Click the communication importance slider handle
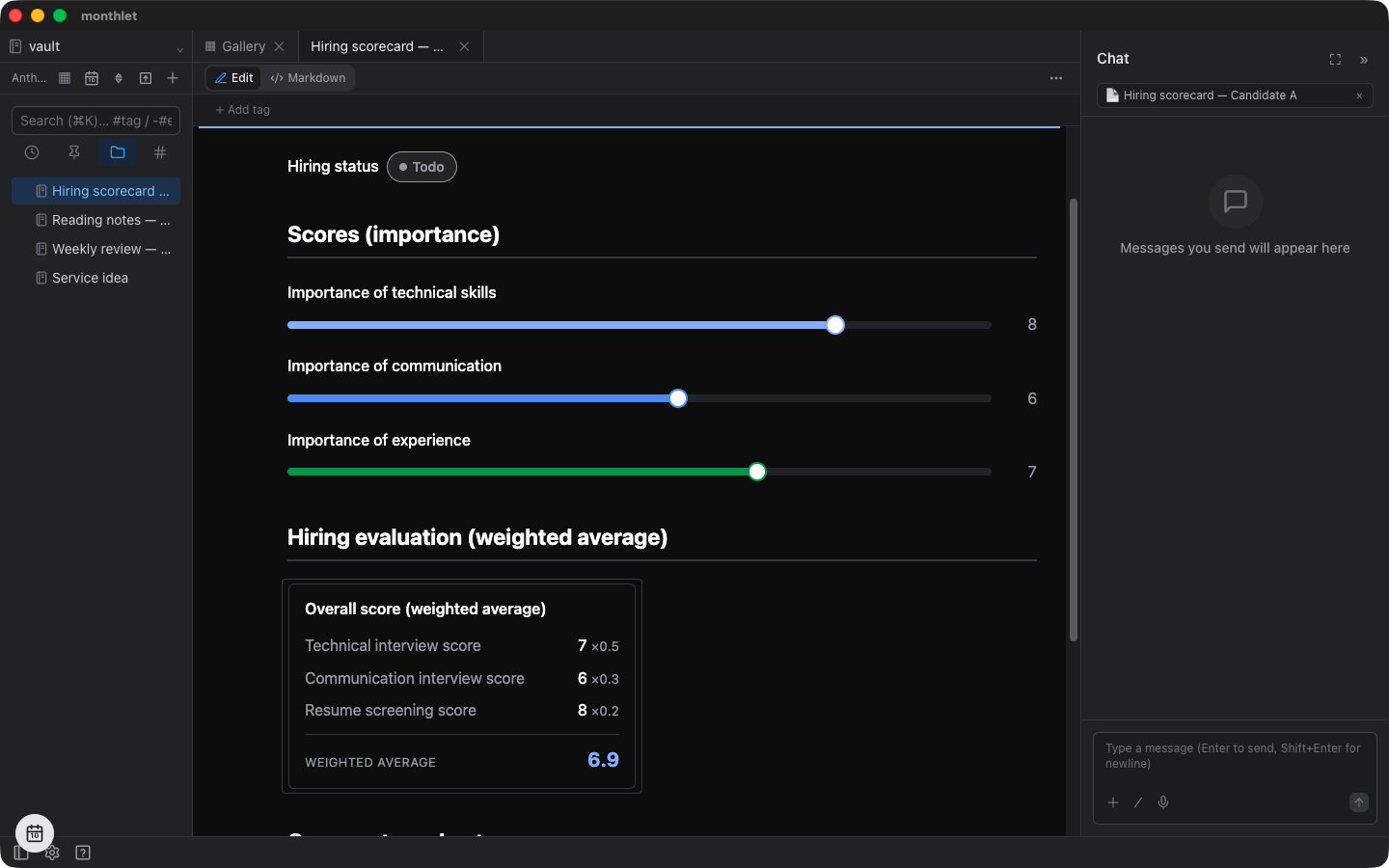The height and width of the screenshot is (868, 1389). click(x=678, y=398)
